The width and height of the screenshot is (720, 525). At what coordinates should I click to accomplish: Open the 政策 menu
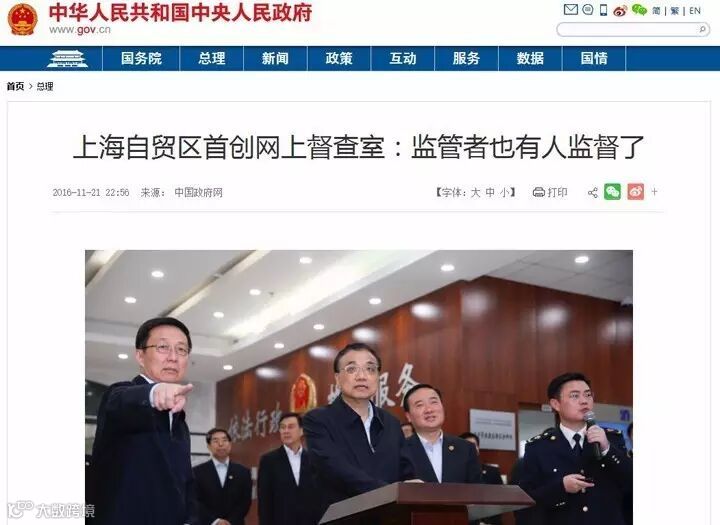[339, 58]
